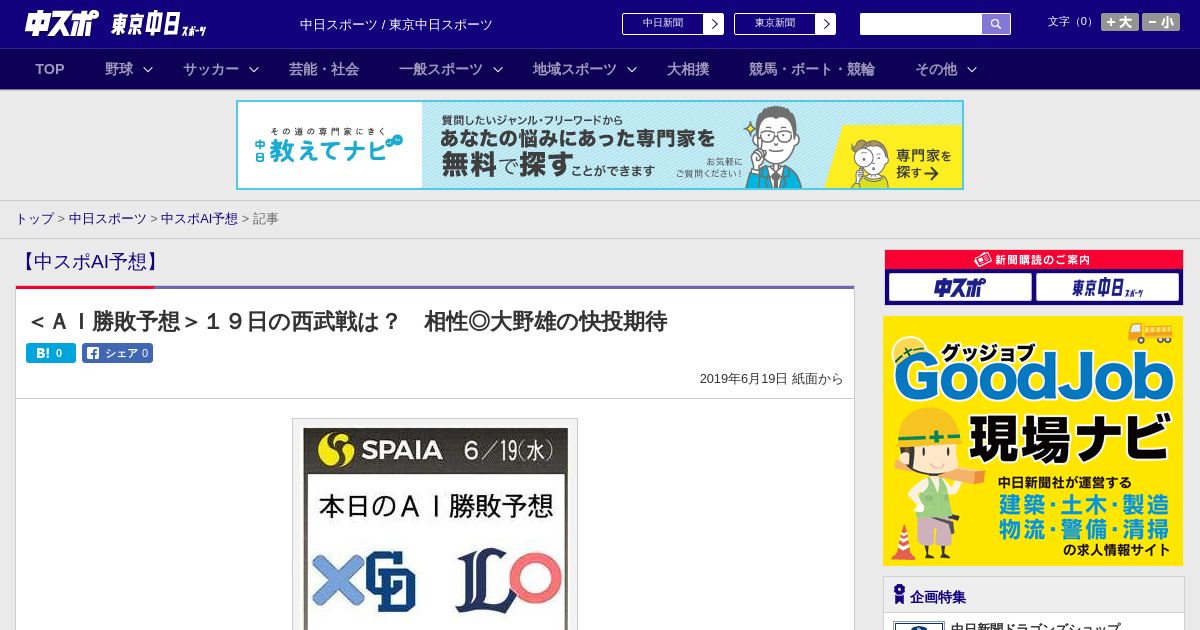Open the 大相撲 menu item
This screenshot has width=1200, height=630.
pos(688,69)
